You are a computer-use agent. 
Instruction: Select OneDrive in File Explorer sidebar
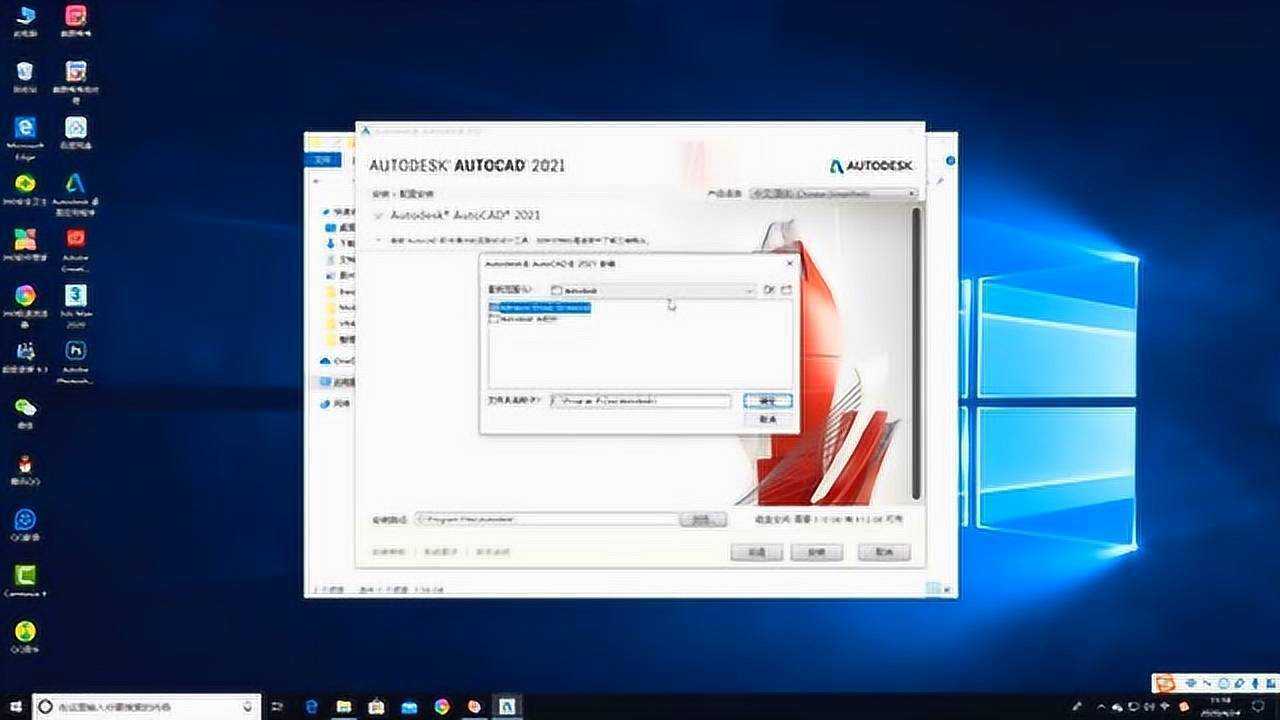338,360
